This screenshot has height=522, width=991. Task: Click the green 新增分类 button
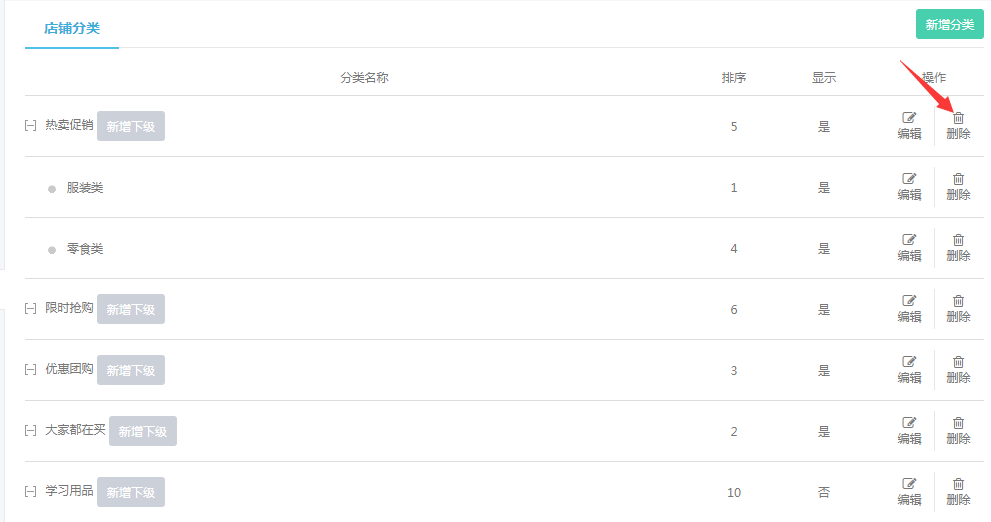[949, 25]
